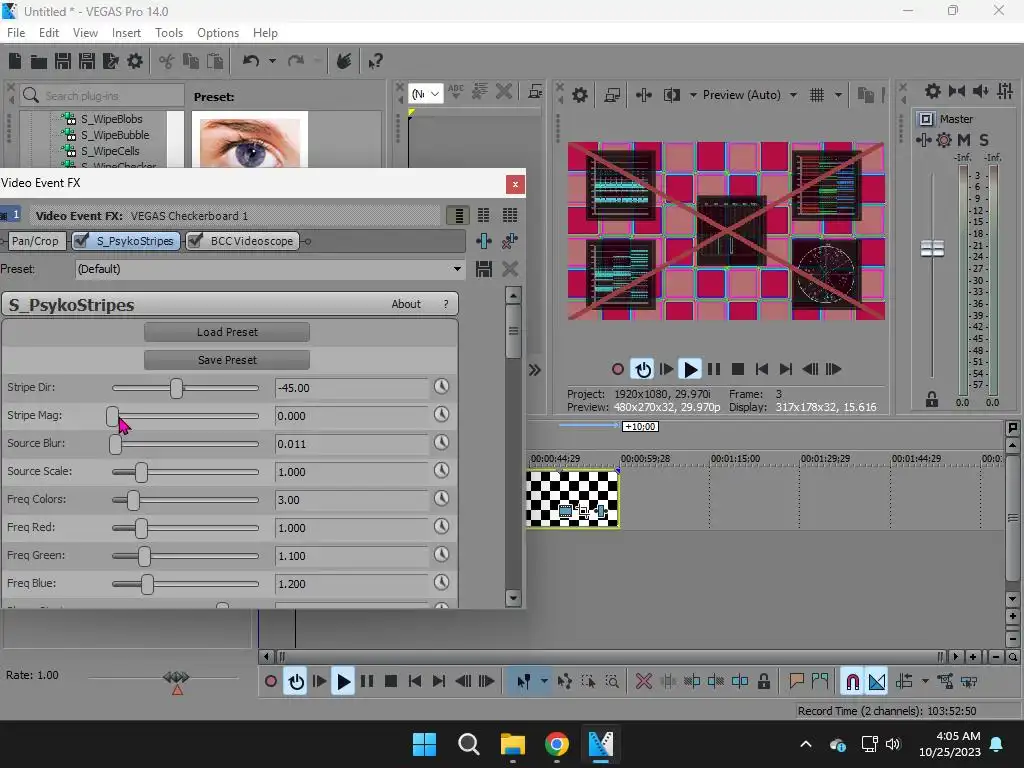Open the File menu

pyautogui.click(x=16, y=33)
